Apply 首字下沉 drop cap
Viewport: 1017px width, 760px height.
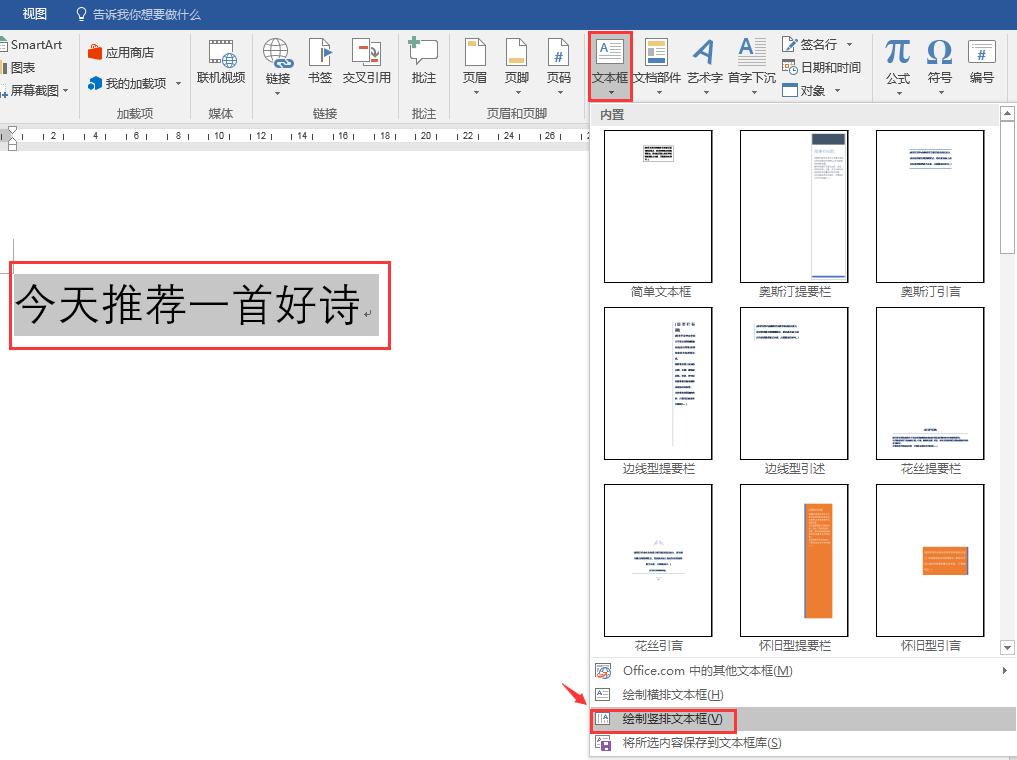(751, 62)
